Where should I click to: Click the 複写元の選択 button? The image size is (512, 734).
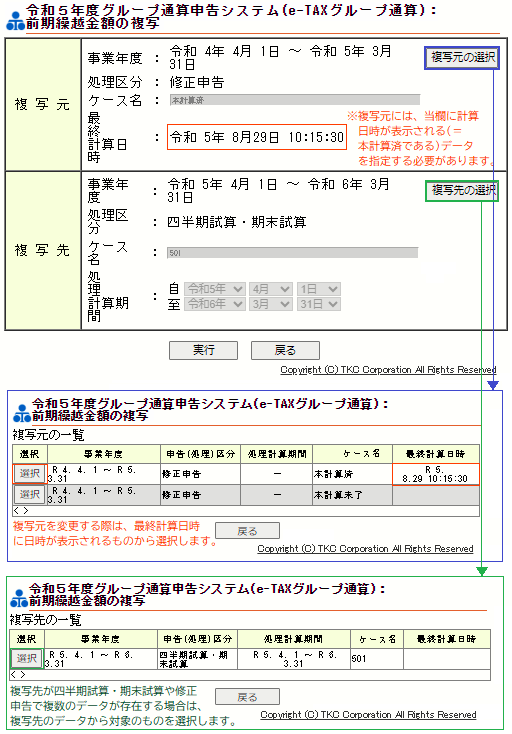pos(462,58)
